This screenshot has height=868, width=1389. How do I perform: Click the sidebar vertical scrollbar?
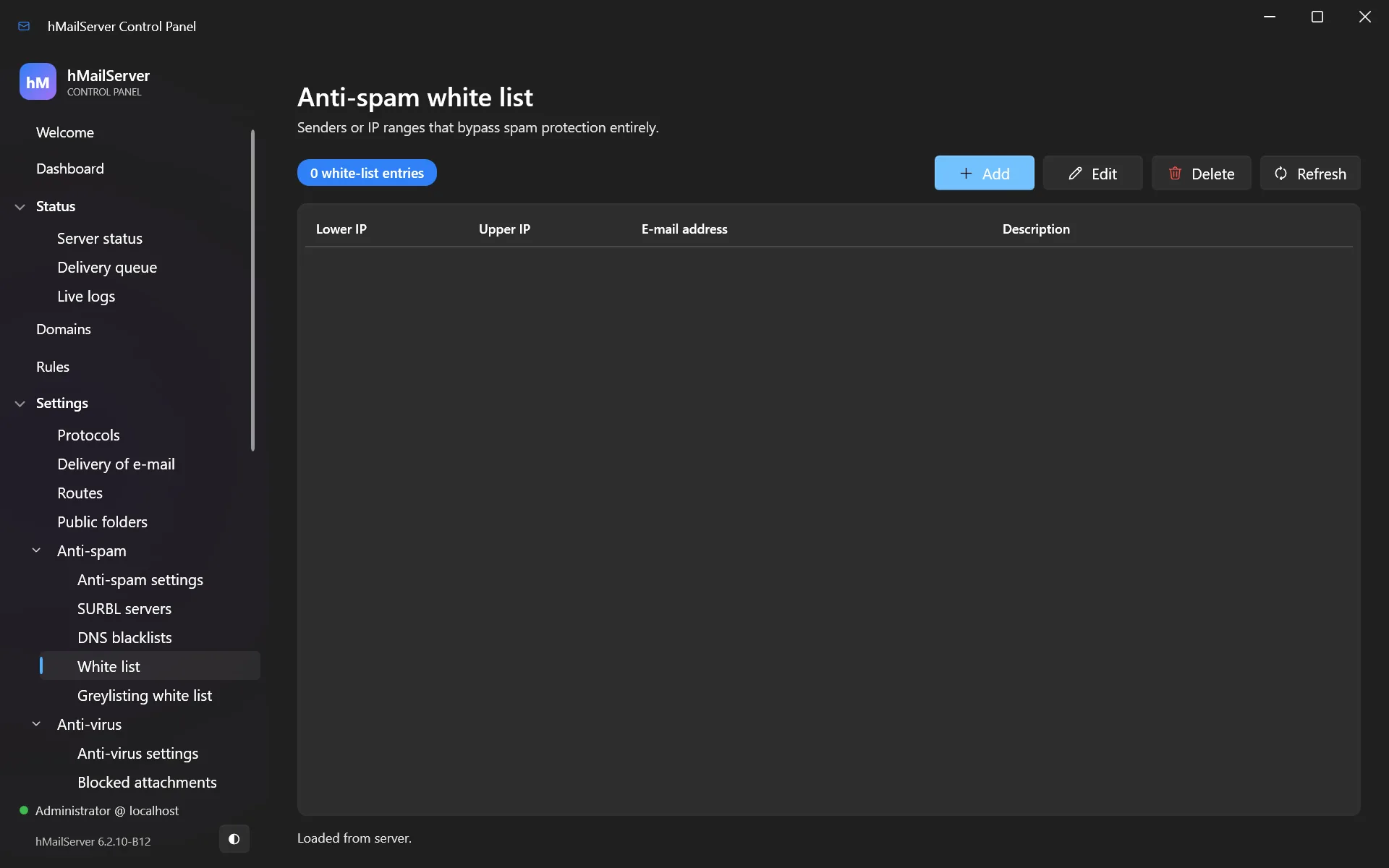tap(252, 290)
